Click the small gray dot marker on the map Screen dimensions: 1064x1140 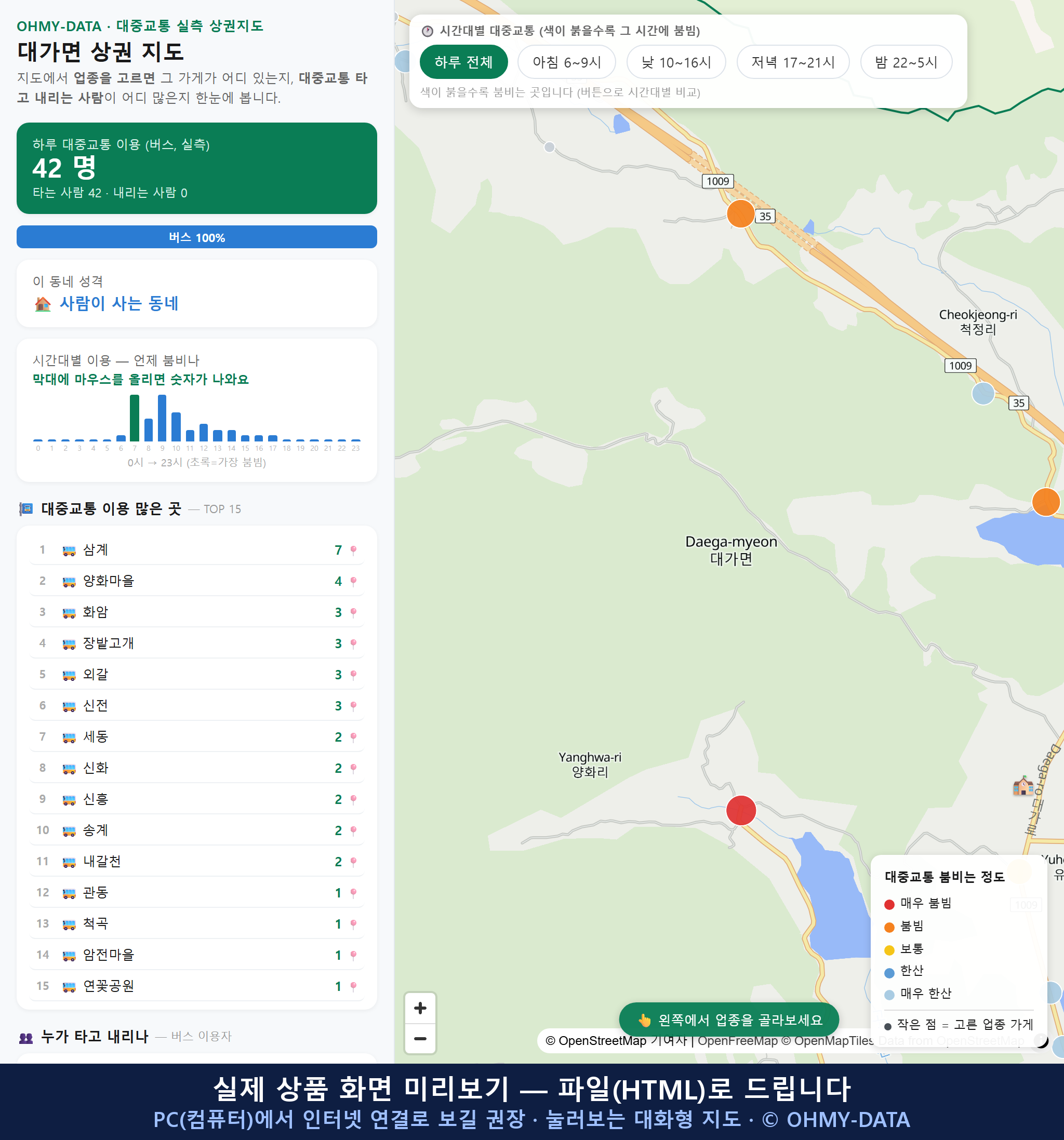(549, 147)
